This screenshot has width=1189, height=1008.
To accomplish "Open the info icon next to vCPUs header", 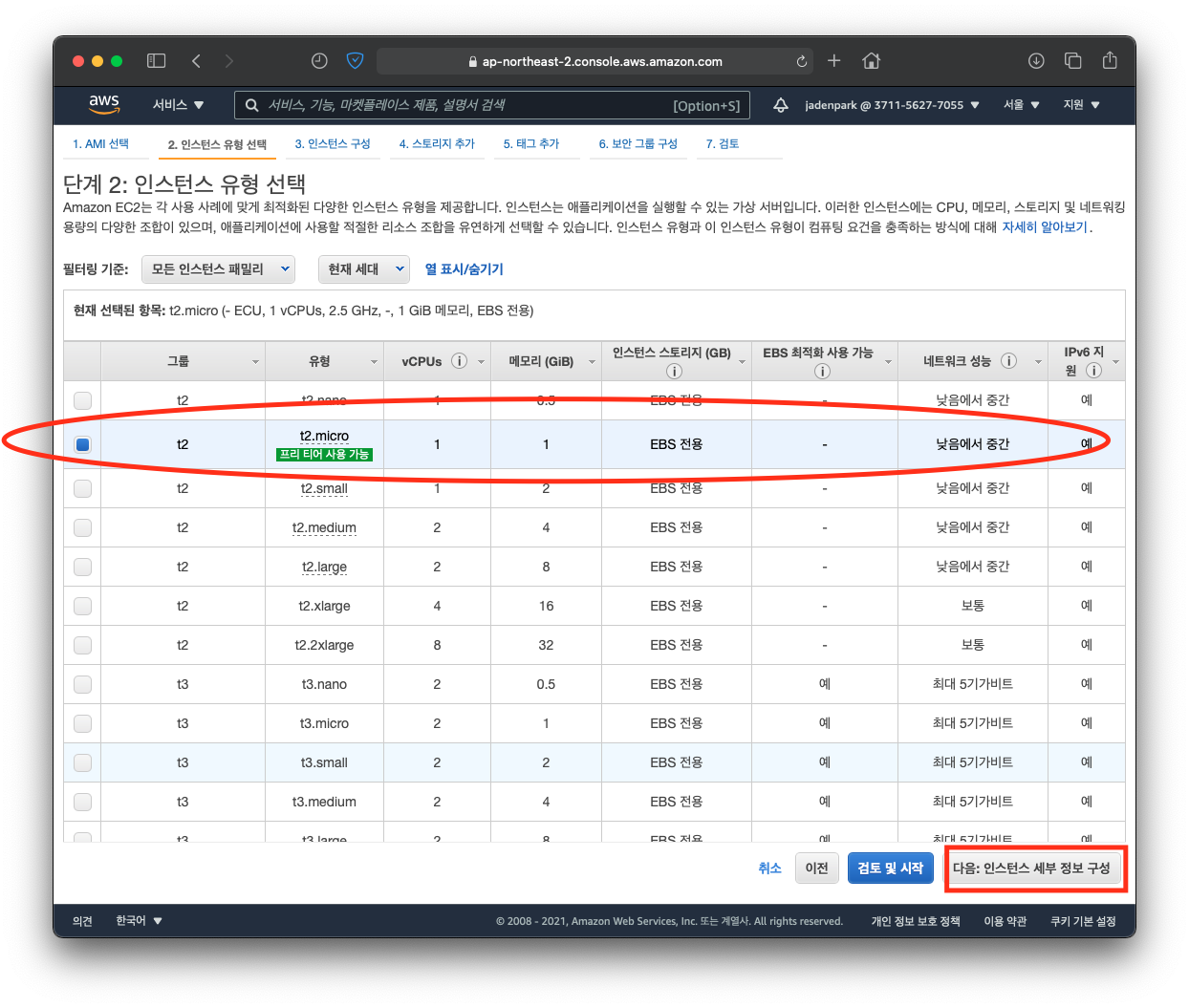I will click(459, 361).
